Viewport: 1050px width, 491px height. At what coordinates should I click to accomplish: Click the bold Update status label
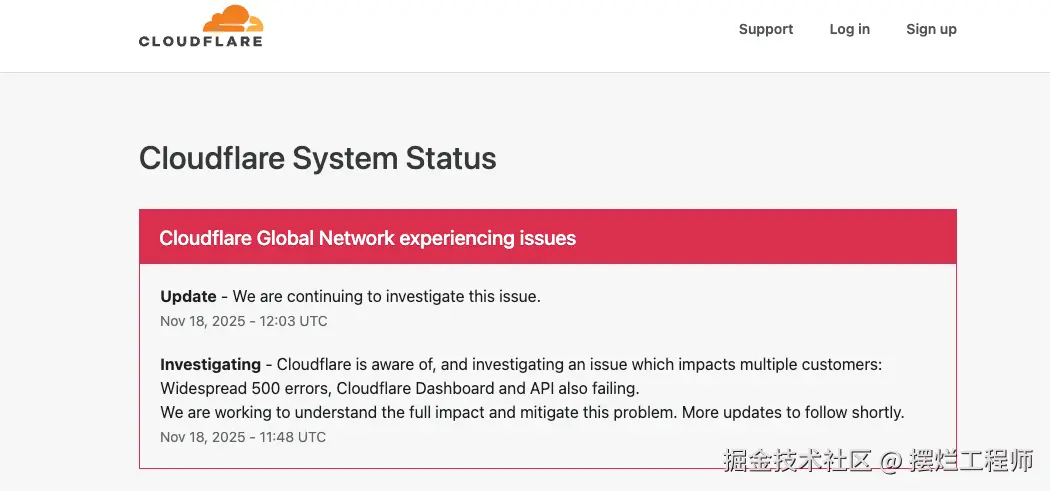[188, 297]
